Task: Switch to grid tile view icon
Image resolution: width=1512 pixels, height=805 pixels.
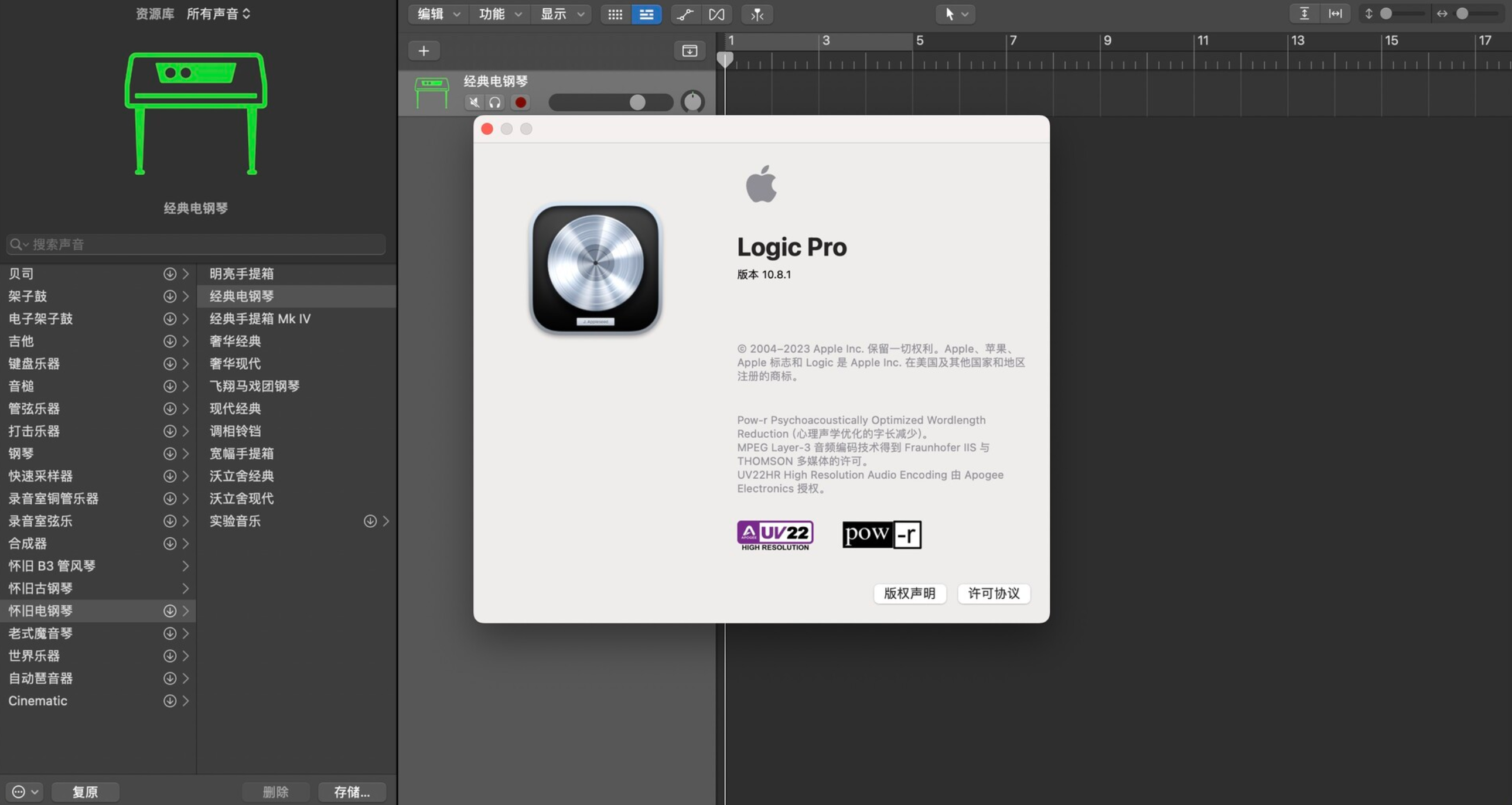Action: pyautogui.click(x=615, y=14)
